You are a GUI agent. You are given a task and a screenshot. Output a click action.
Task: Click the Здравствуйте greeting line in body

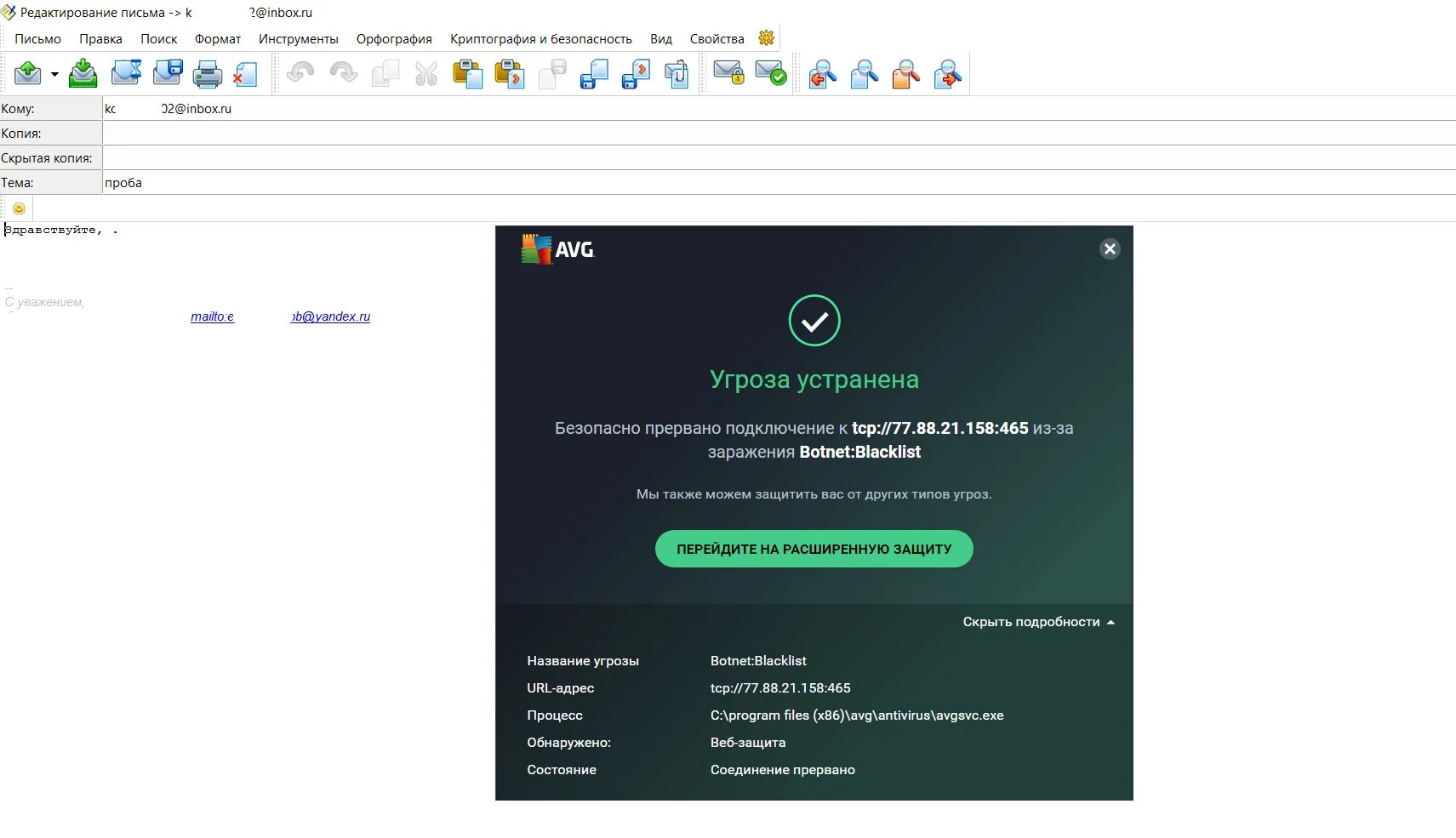61,230
